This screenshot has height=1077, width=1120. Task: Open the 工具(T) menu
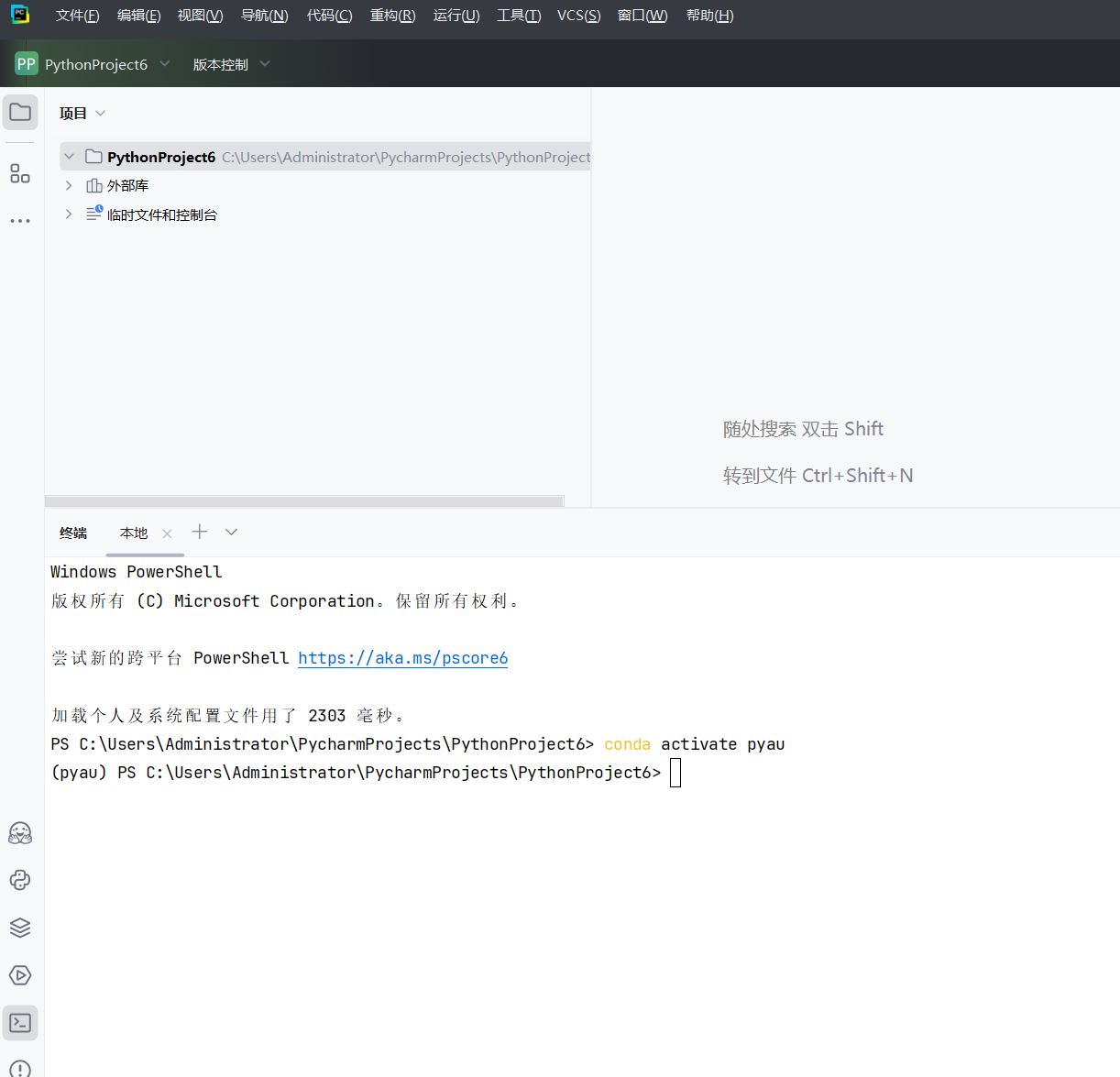(519, 16)
